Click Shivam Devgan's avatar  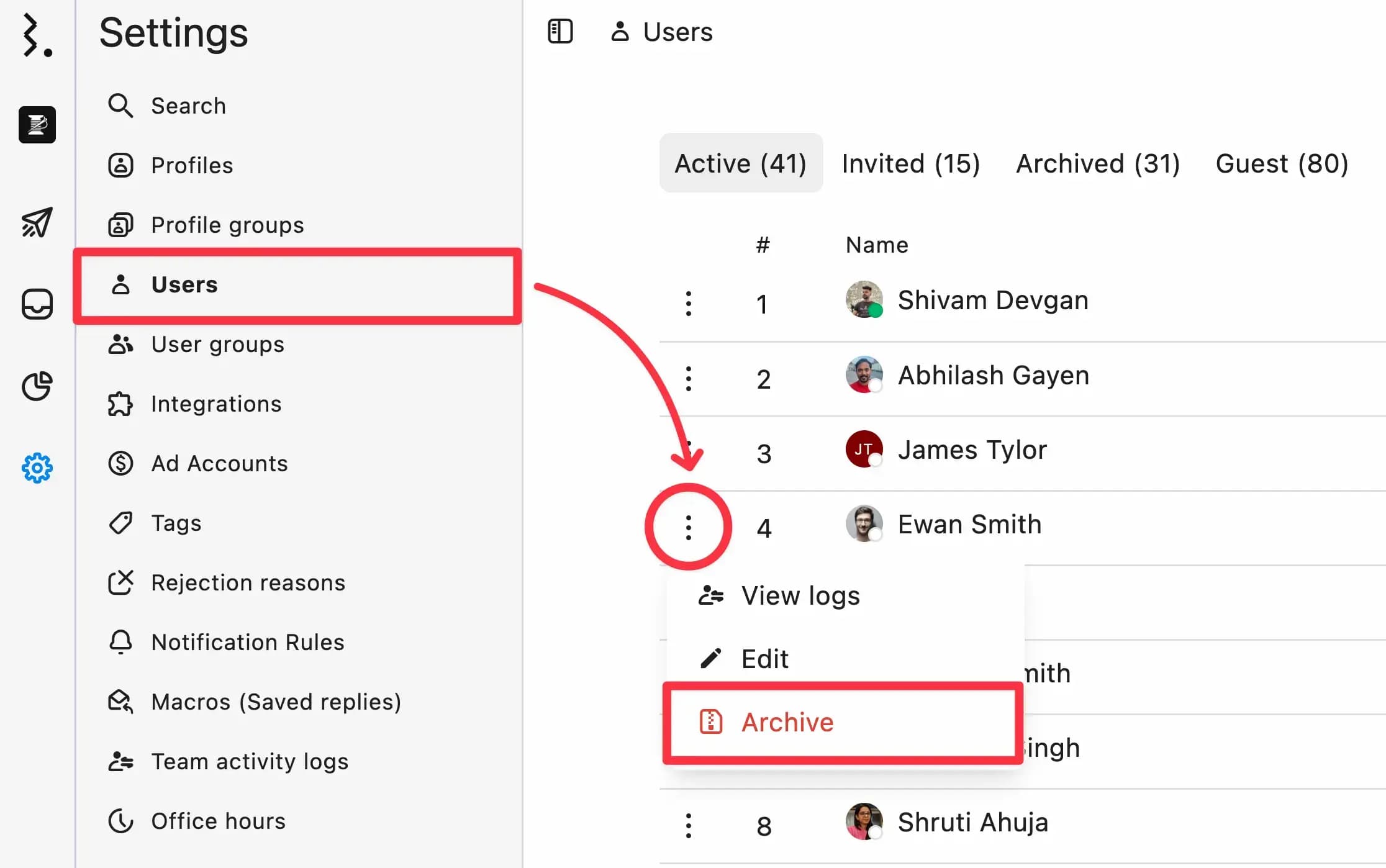coord(864,300)
